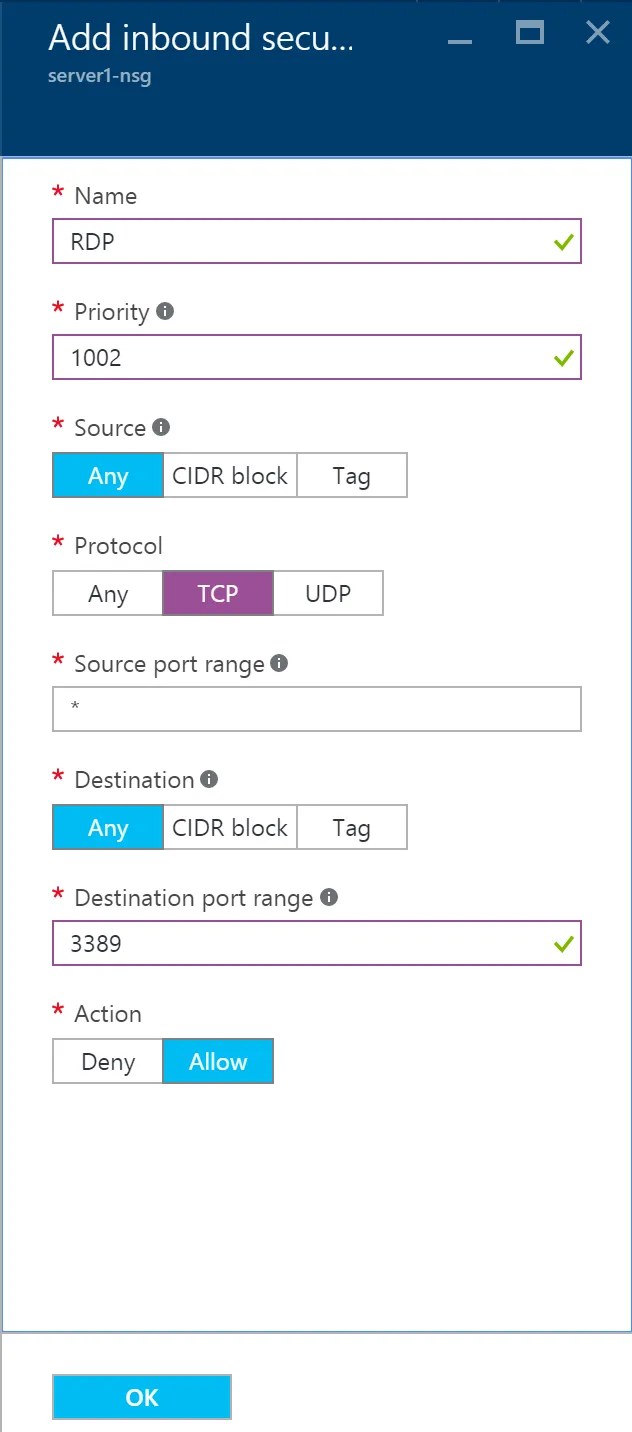This screenshot has height=1432, width=632.
Task: Select CIDR block for Destination
Action: (230, 827)
